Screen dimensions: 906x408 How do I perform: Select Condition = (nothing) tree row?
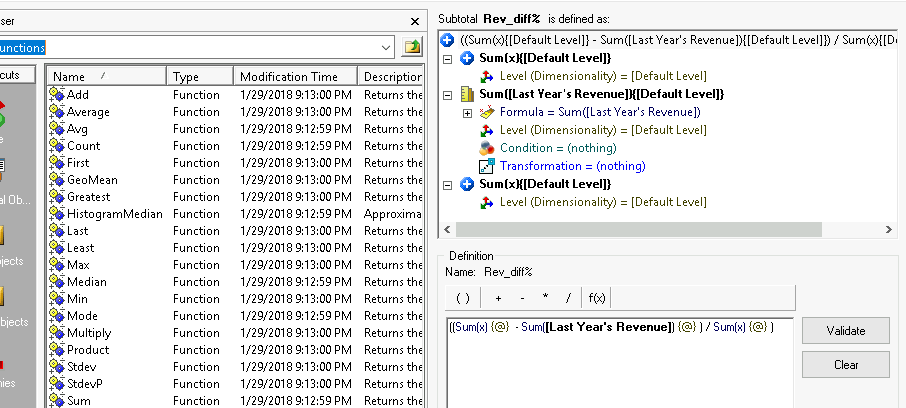pyautogui.click(x=558, y=148)
